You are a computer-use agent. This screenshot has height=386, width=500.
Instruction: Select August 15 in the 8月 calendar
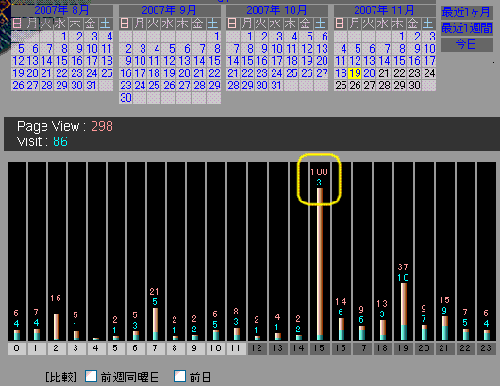click(x=62, y=61)
